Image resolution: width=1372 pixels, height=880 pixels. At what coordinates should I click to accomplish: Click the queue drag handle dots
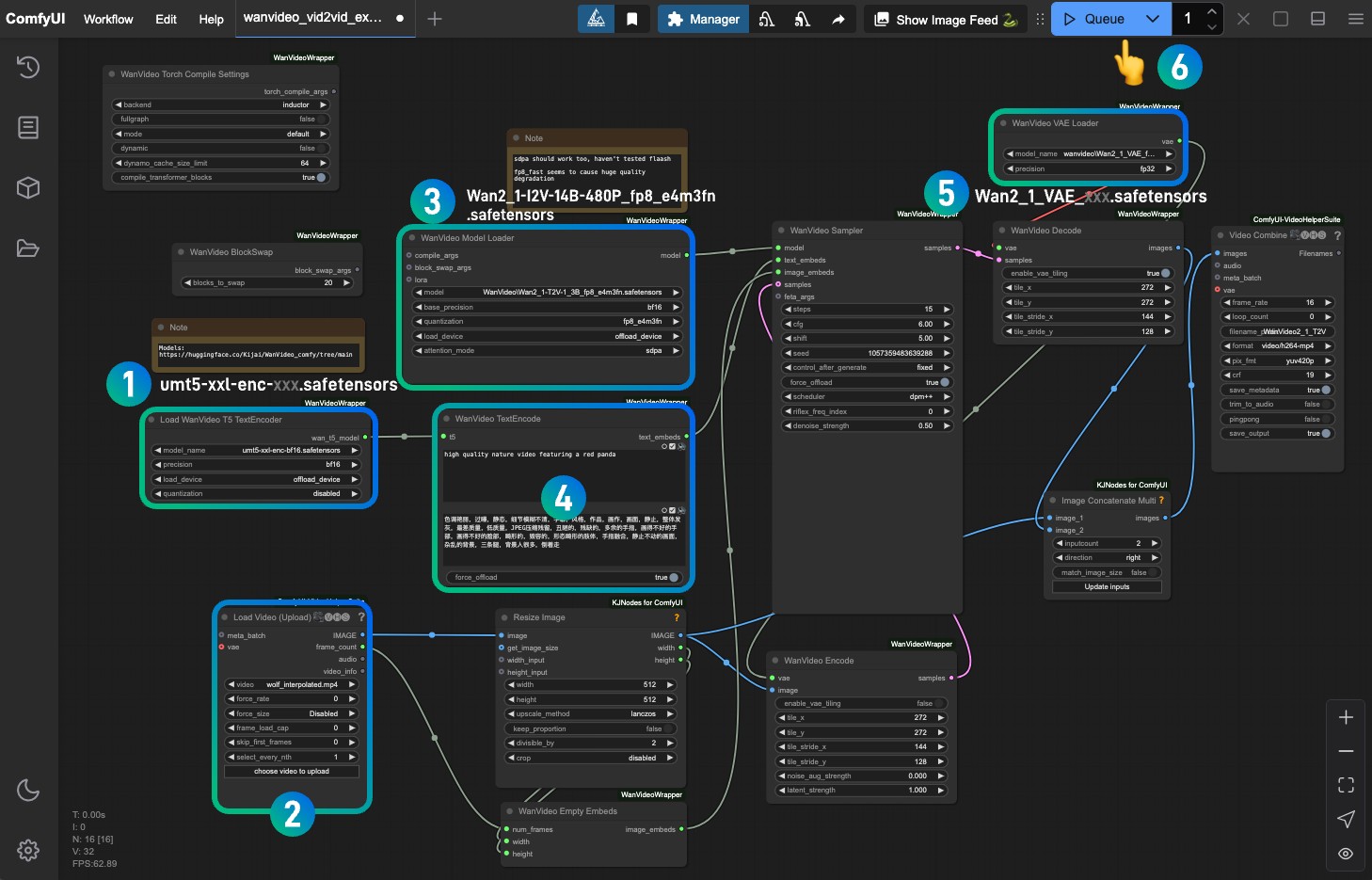click(1040, 19)
